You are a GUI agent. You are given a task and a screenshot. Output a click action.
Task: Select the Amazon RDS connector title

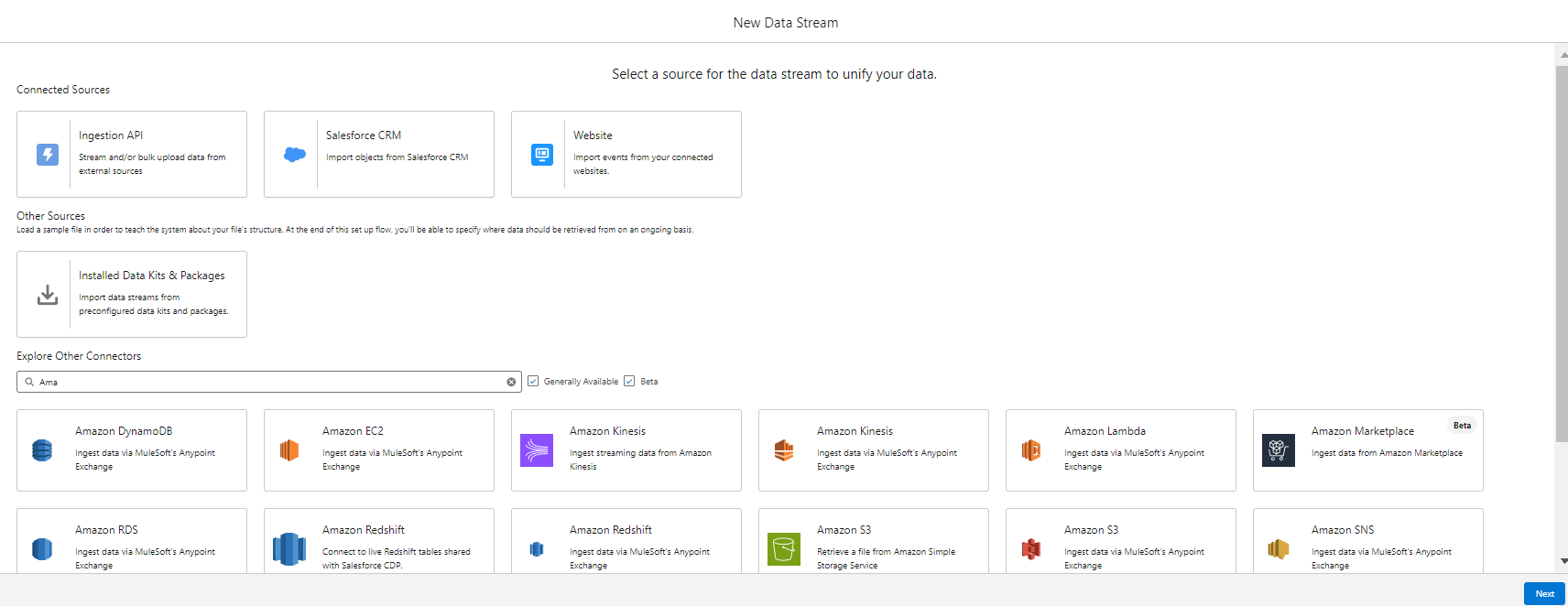[x=106, y=530]
